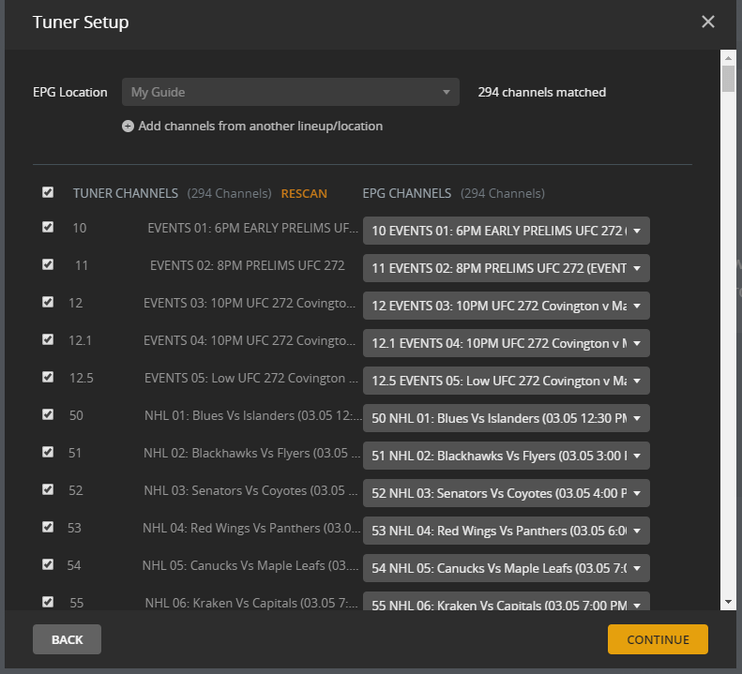Toggle the select-all tuner channels checkbox
This screenshot has width=742, height=674.
click(48, 192)
